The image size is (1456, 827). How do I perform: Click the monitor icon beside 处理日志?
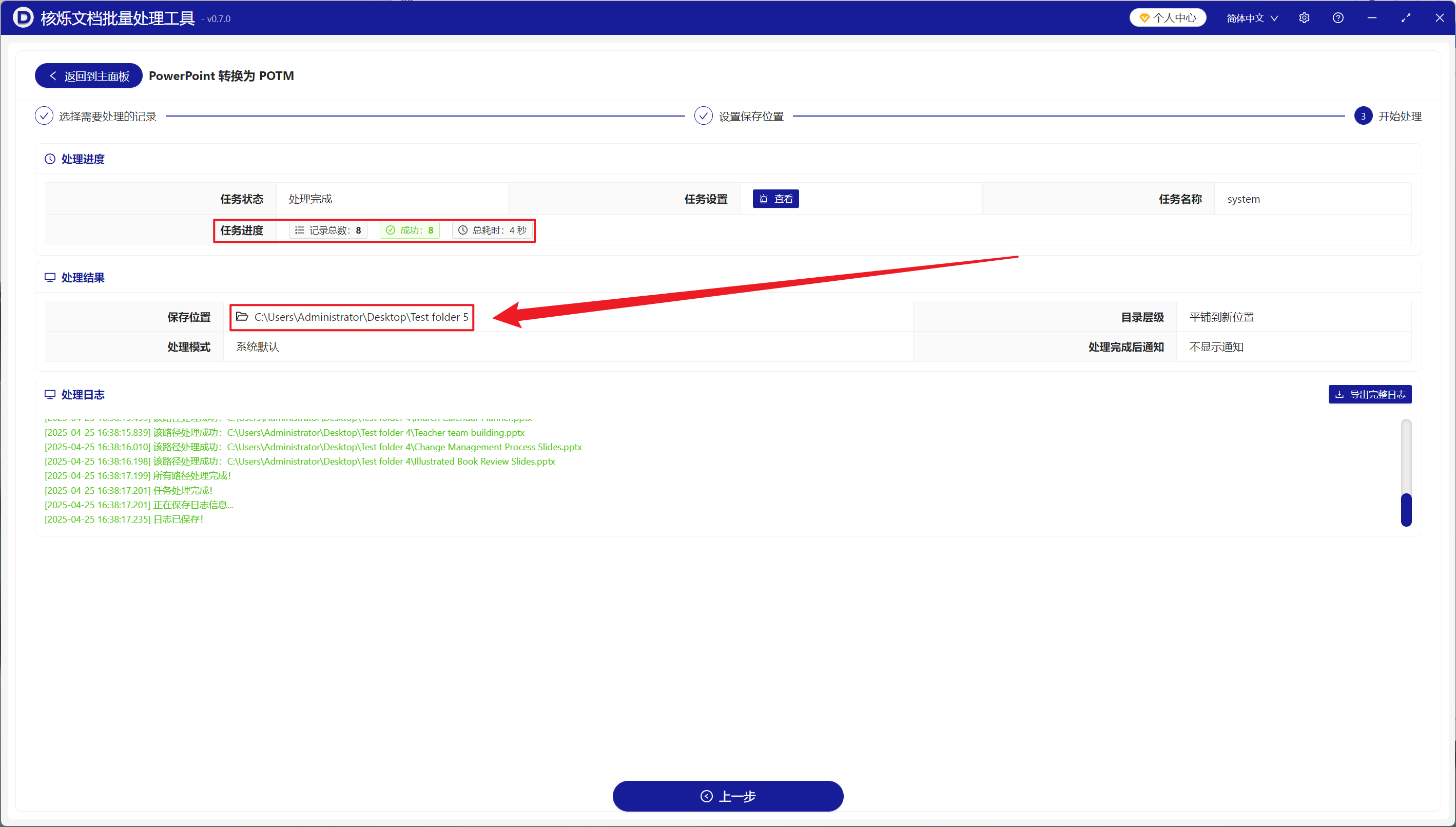click(50, 395)
